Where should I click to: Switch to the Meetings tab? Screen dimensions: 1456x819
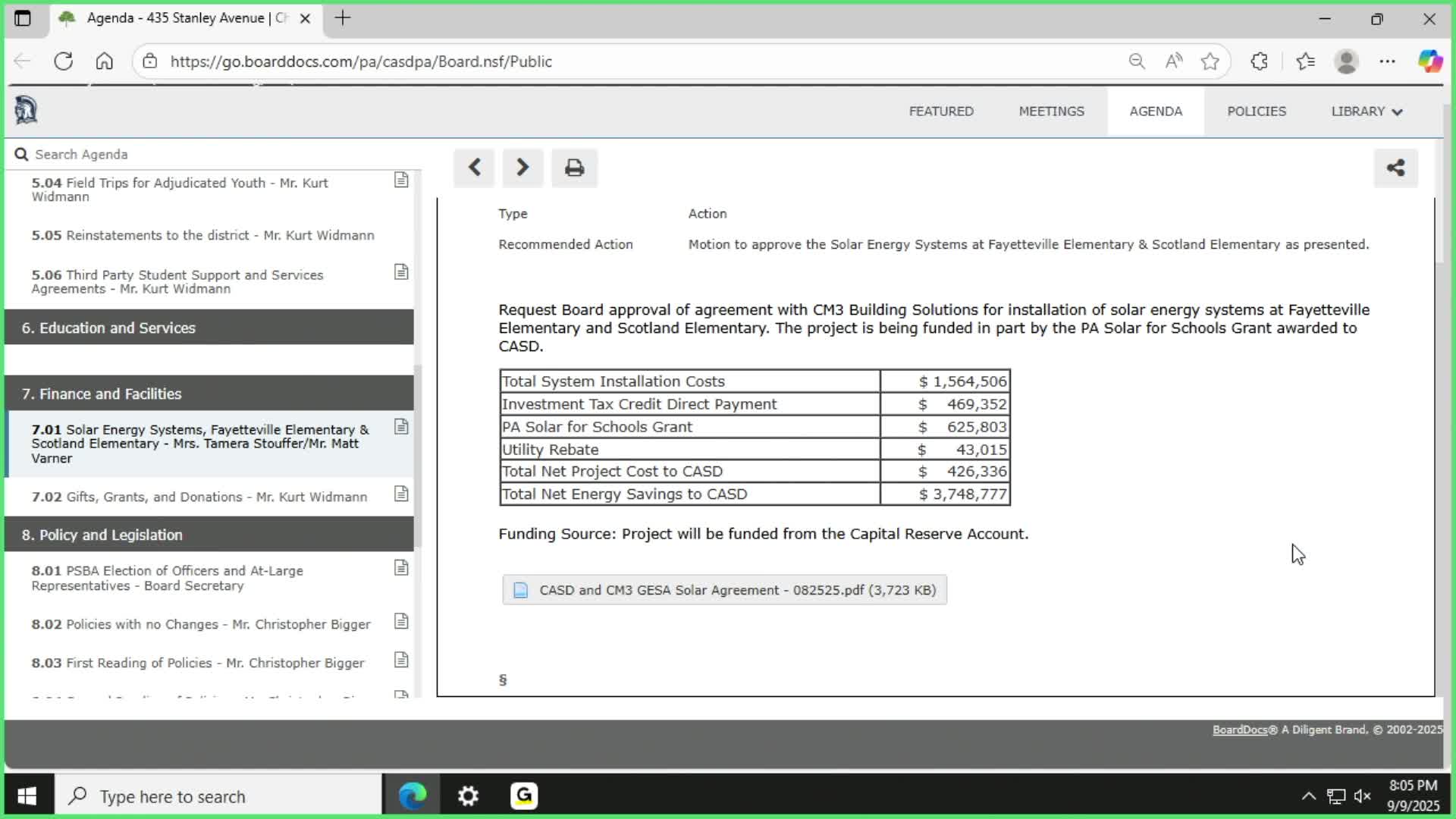click(x=1051, y=111)
